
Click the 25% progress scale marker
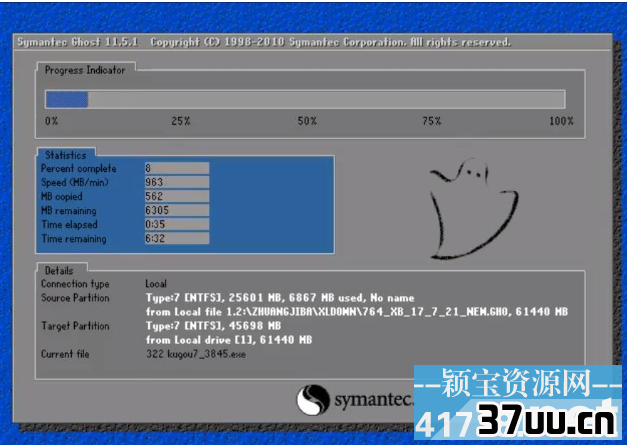[181, 121]
